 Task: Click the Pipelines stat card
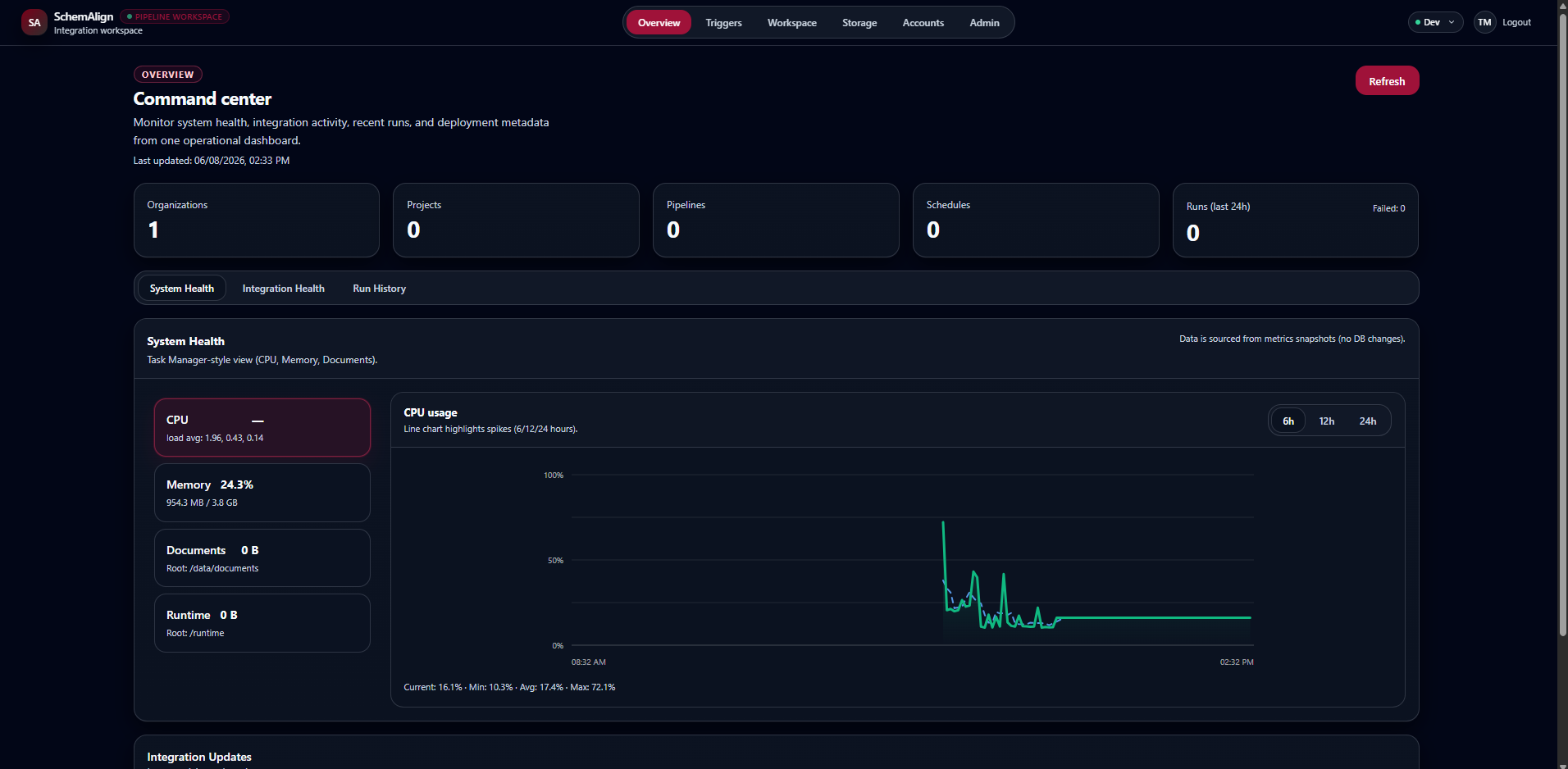point(776,221)
